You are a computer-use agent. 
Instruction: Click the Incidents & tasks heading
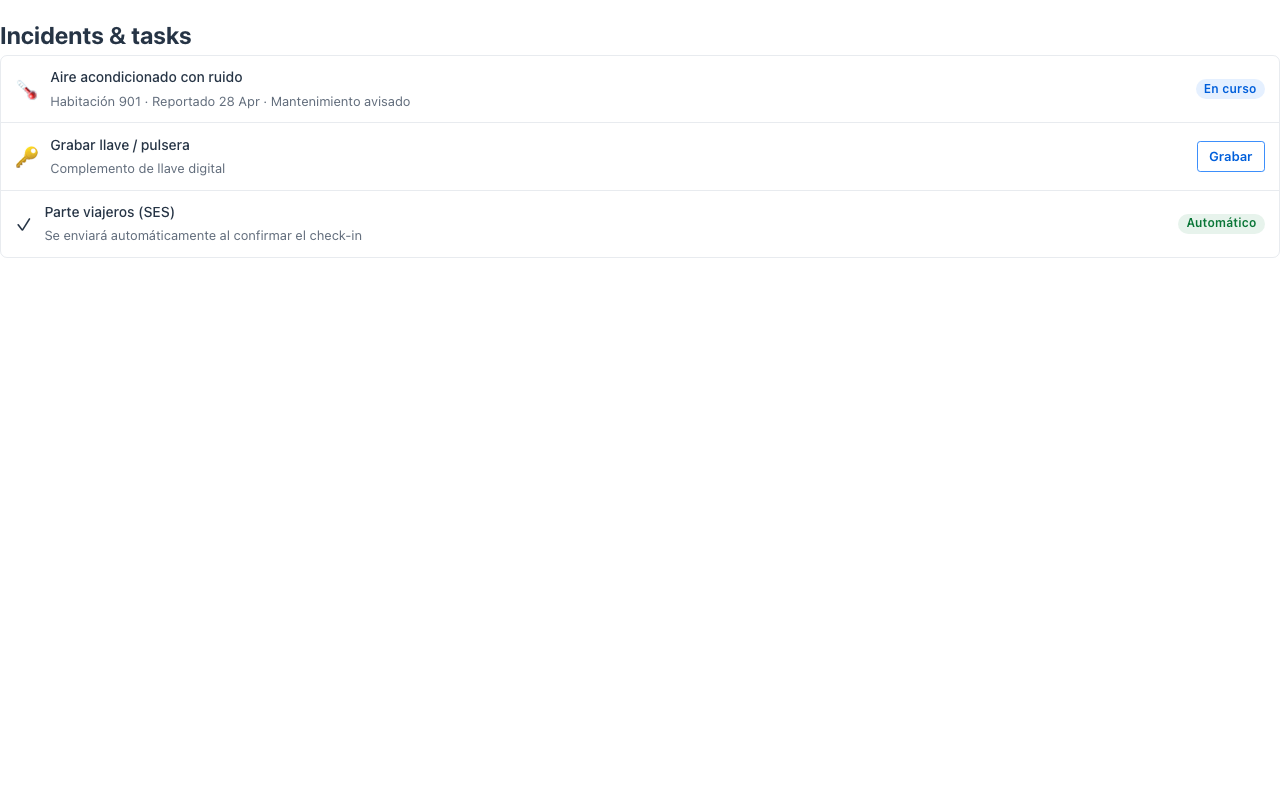(96, 36)
